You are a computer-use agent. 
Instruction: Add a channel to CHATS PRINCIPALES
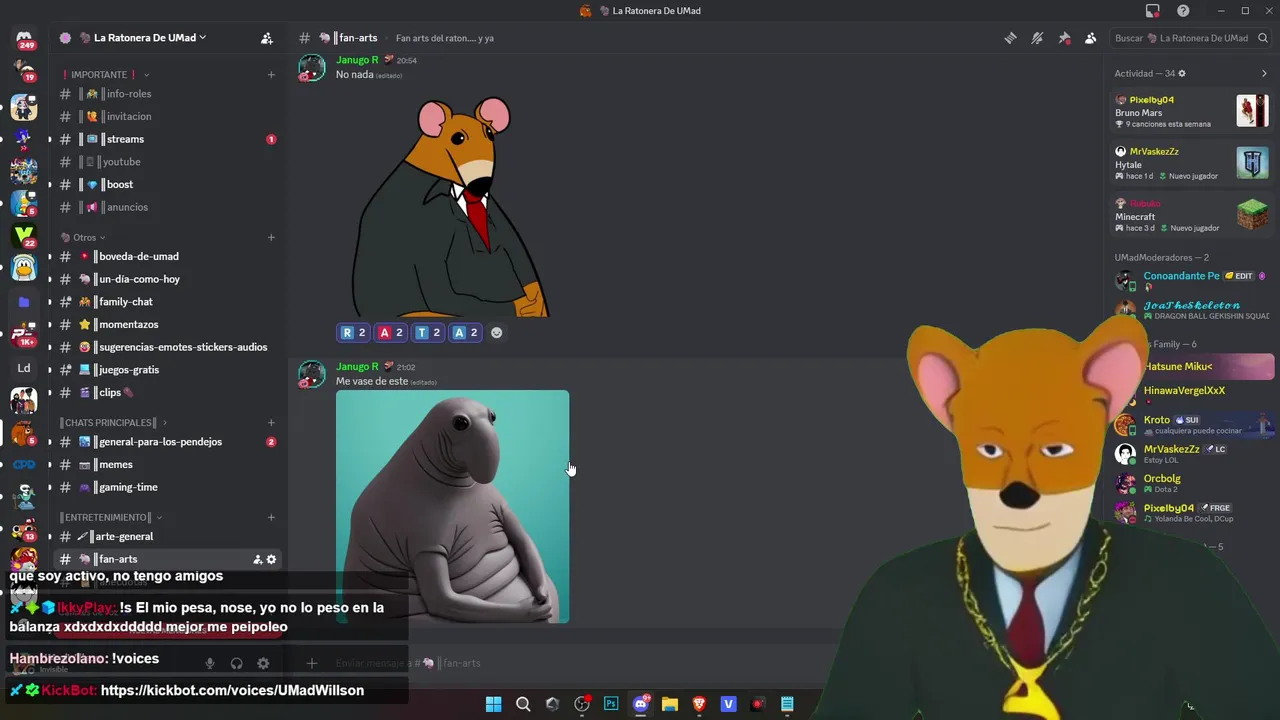coord(271,423)
